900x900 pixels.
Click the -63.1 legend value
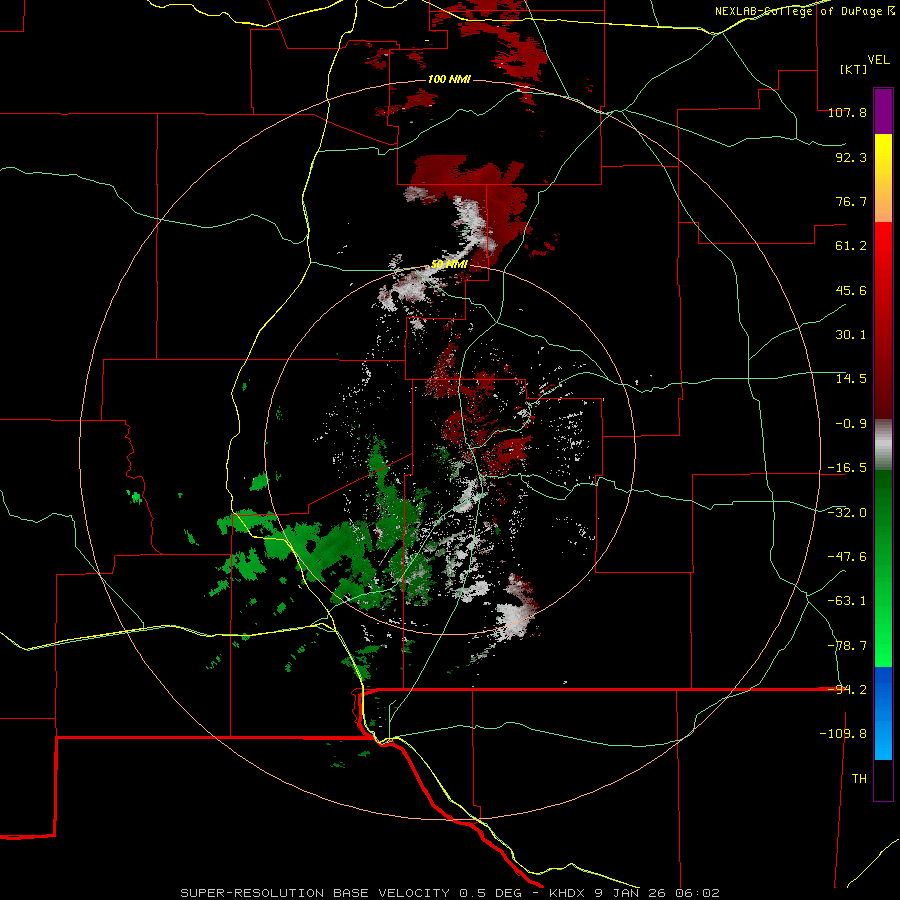[847, 601]
